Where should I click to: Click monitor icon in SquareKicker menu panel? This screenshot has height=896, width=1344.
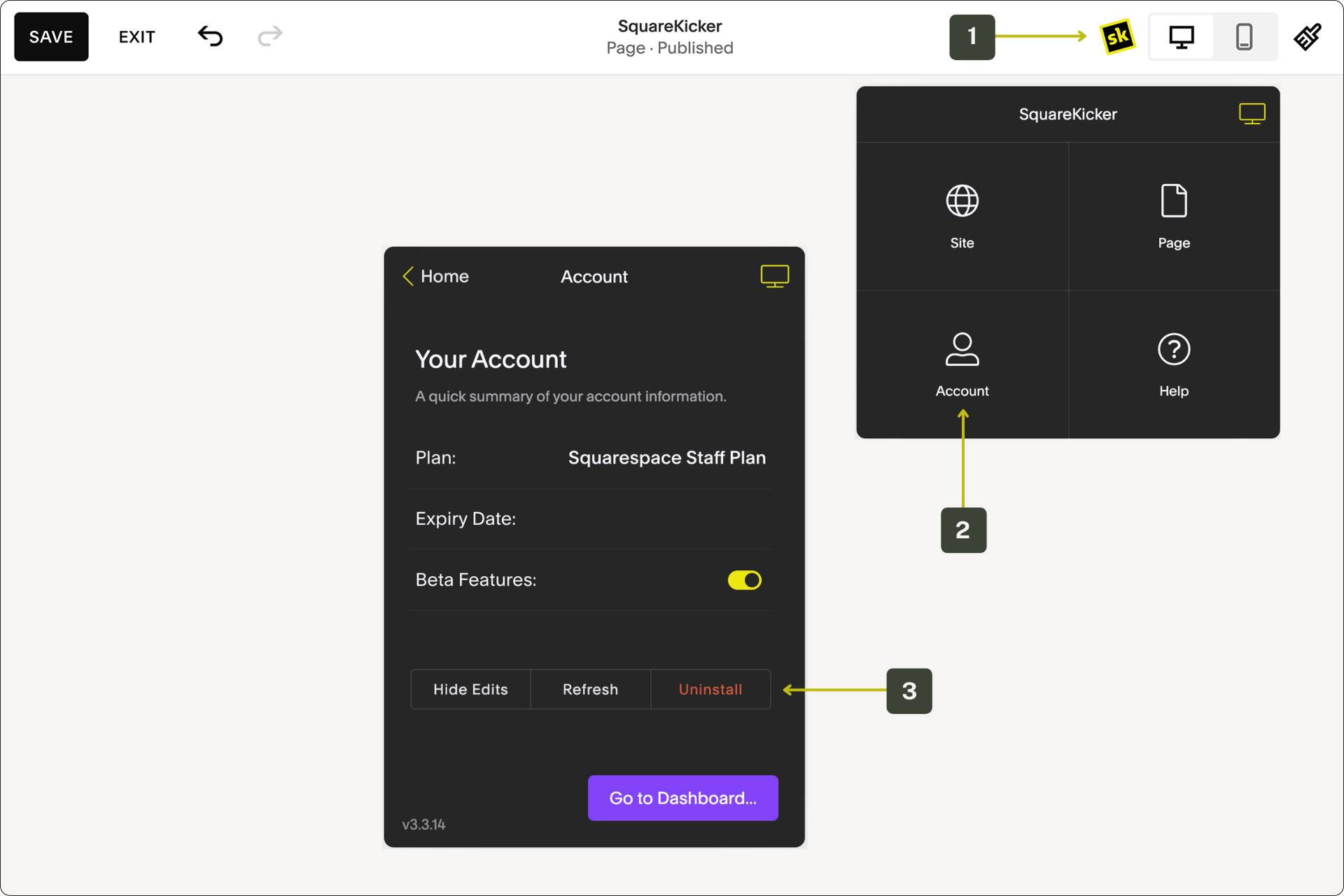[x=1252, y=113]
